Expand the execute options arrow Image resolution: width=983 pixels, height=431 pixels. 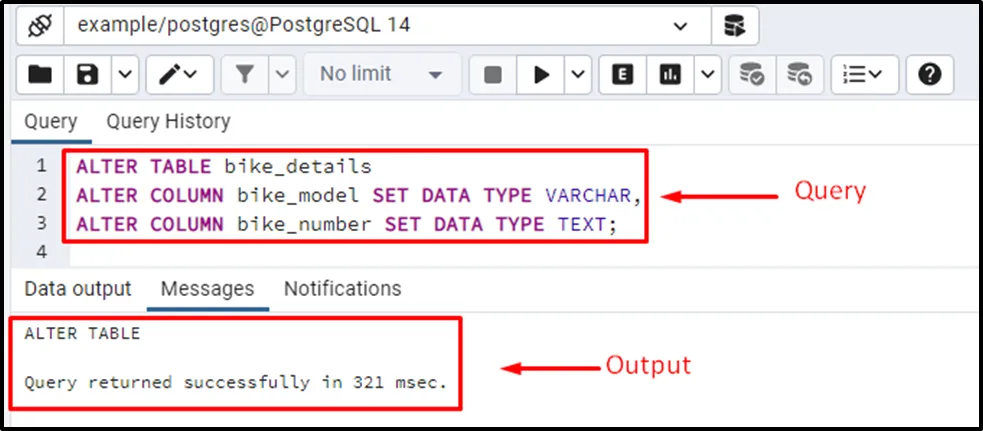pos(579,74)
